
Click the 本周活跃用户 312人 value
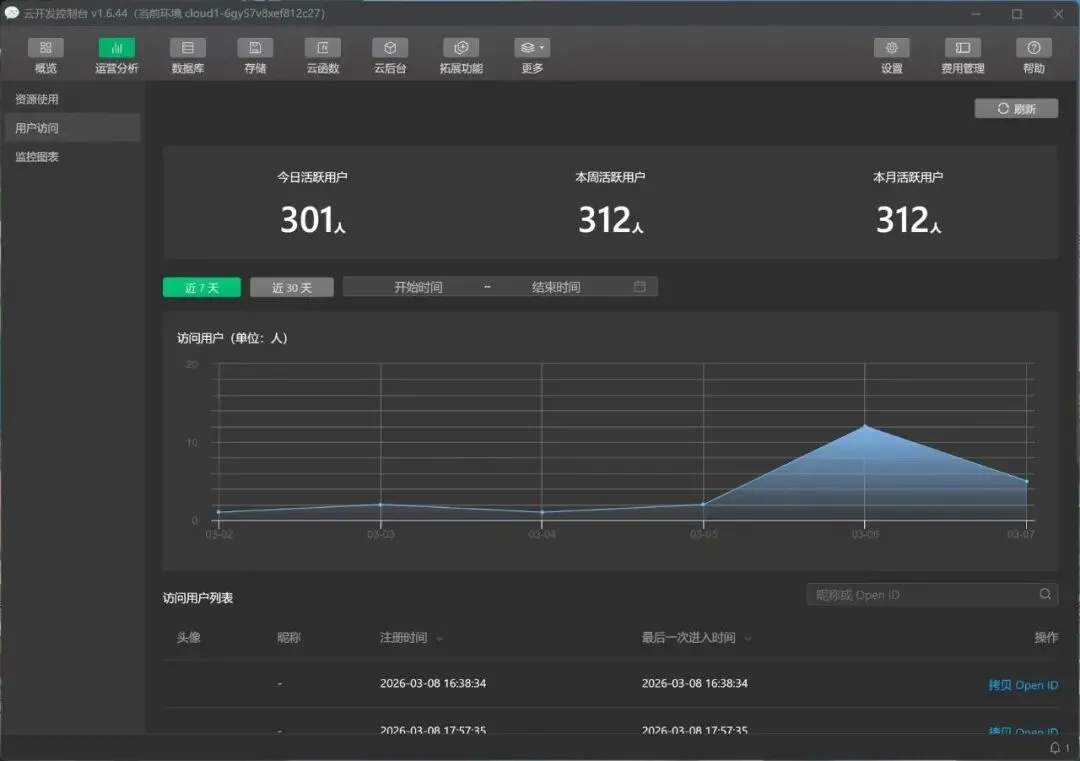click(610, 220)
